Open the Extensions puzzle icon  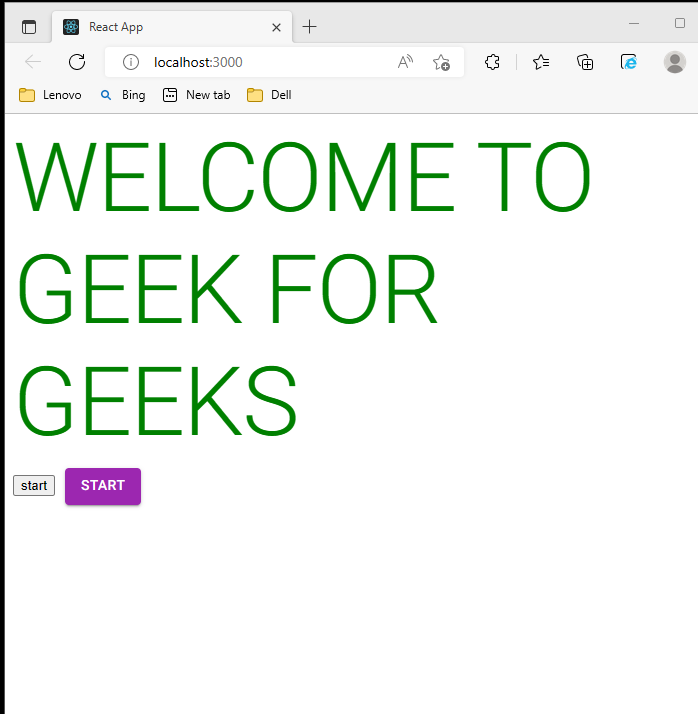492,62
